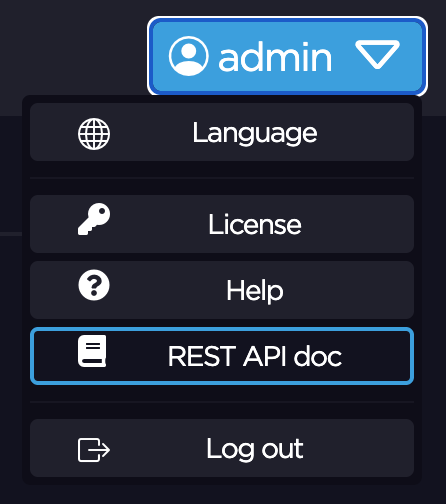The image size is (446, 504).
Task: Click the Help text label
Action: pos(255,291)
